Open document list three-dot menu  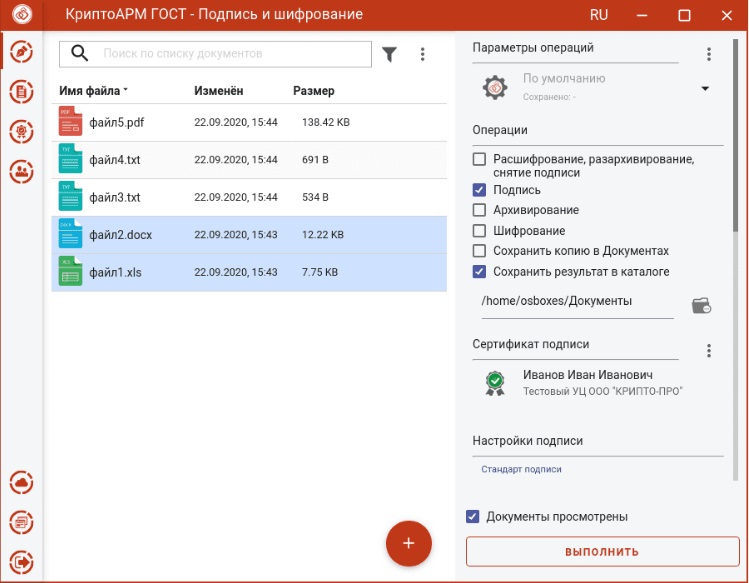(x=422, y=54)
